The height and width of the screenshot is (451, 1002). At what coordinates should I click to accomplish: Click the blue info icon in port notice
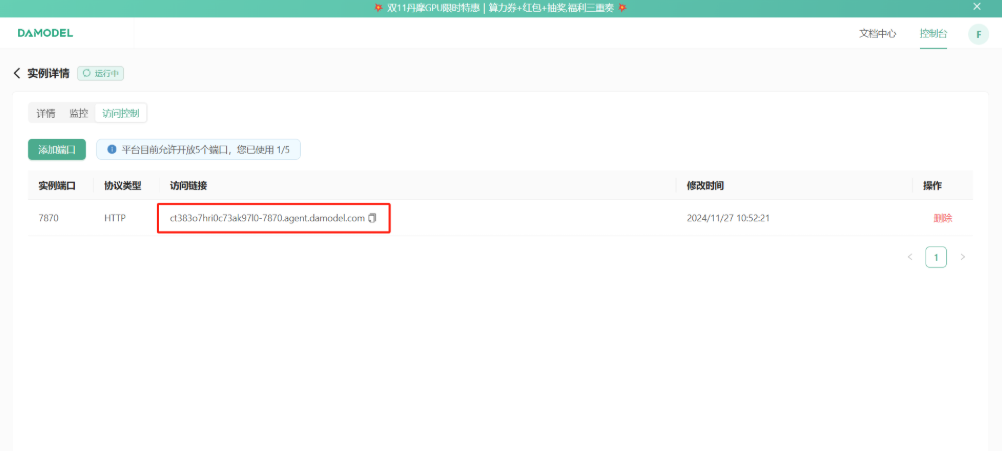point(112,149)
